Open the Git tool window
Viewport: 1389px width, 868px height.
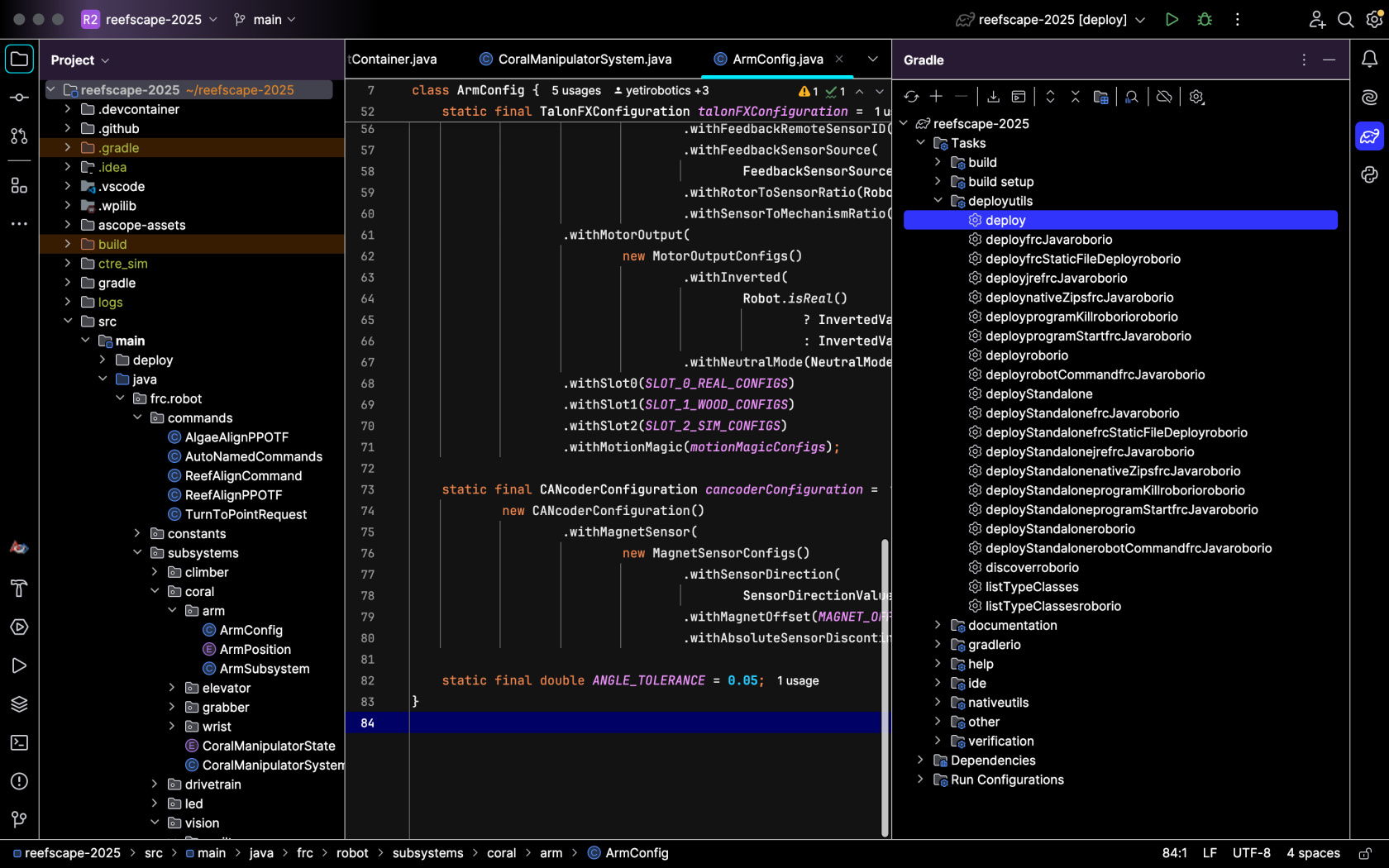pos(19,819)
